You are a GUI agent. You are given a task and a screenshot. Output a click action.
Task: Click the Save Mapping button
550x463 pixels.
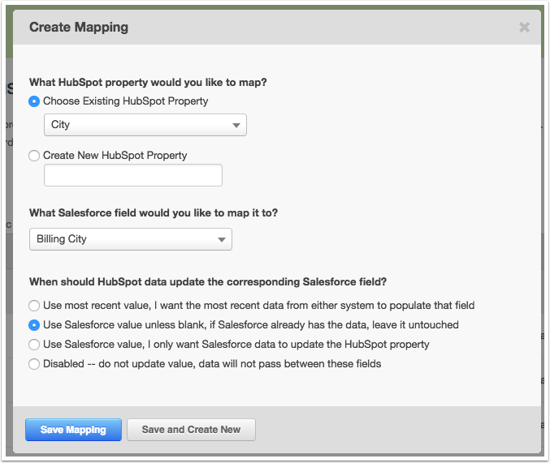pos(73,430)
